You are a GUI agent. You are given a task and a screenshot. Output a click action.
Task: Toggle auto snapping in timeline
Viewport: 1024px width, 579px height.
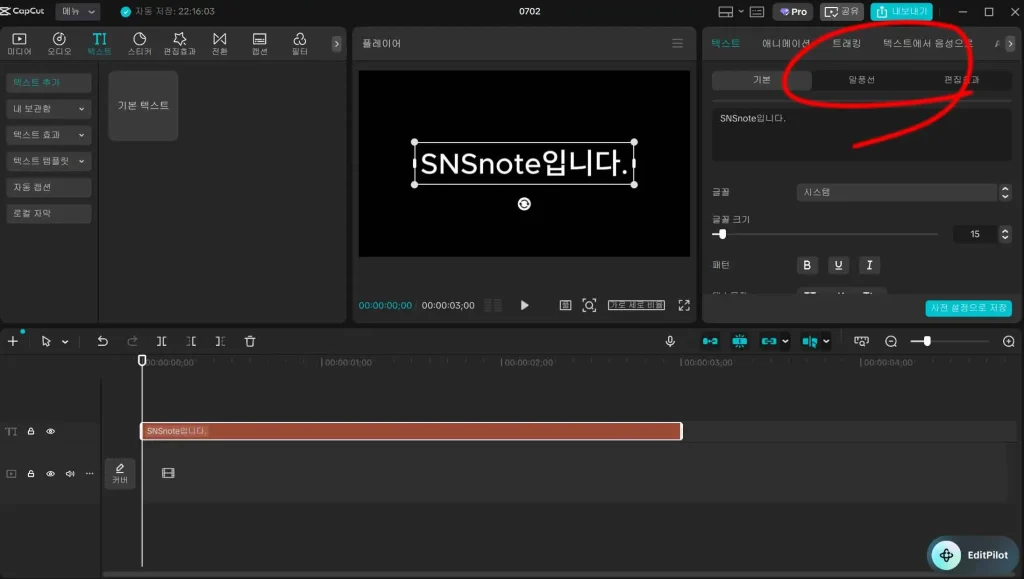739,341
